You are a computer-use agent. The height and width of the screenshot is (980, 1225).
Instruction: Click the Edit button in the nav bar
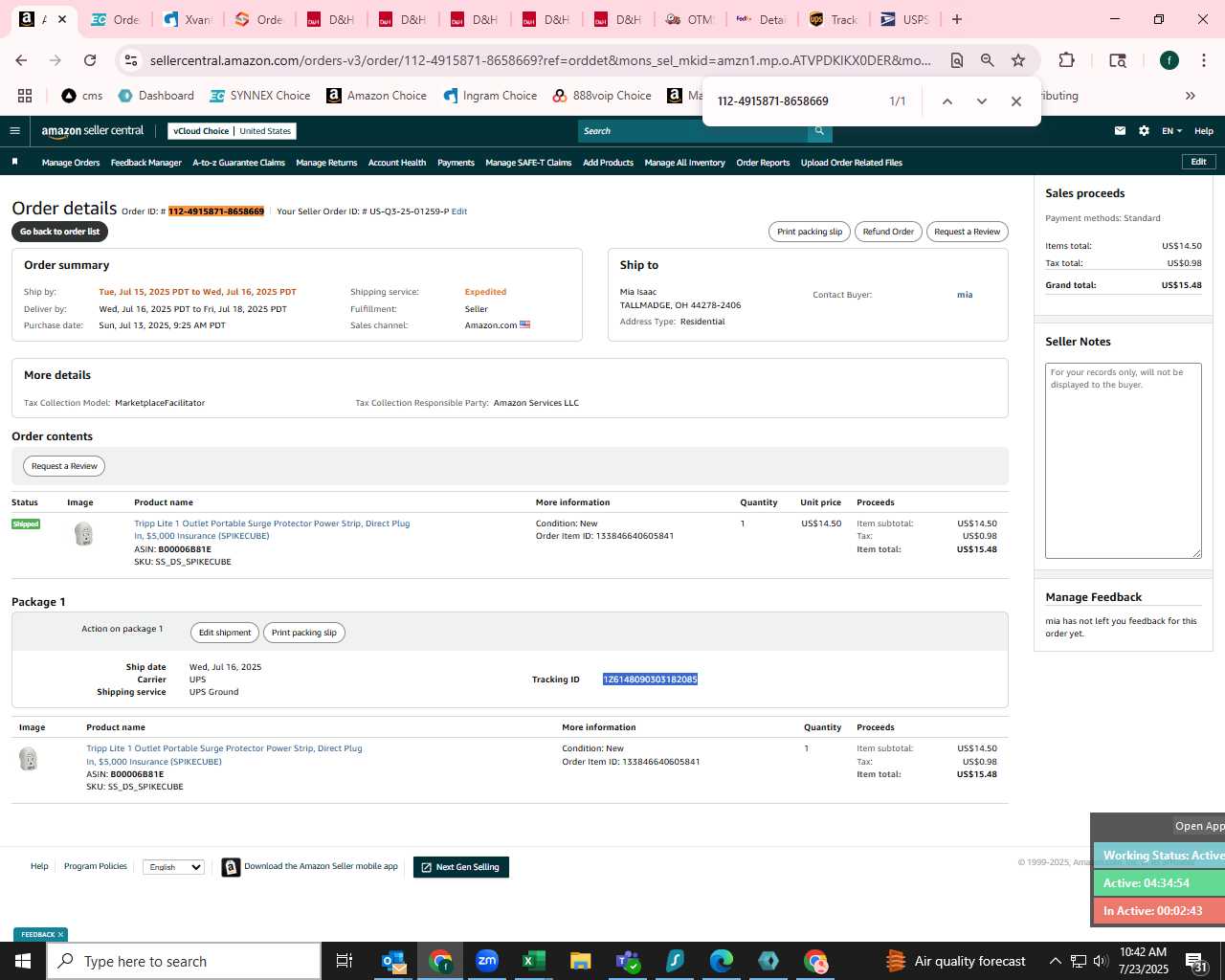click(x=1198, y=162)
